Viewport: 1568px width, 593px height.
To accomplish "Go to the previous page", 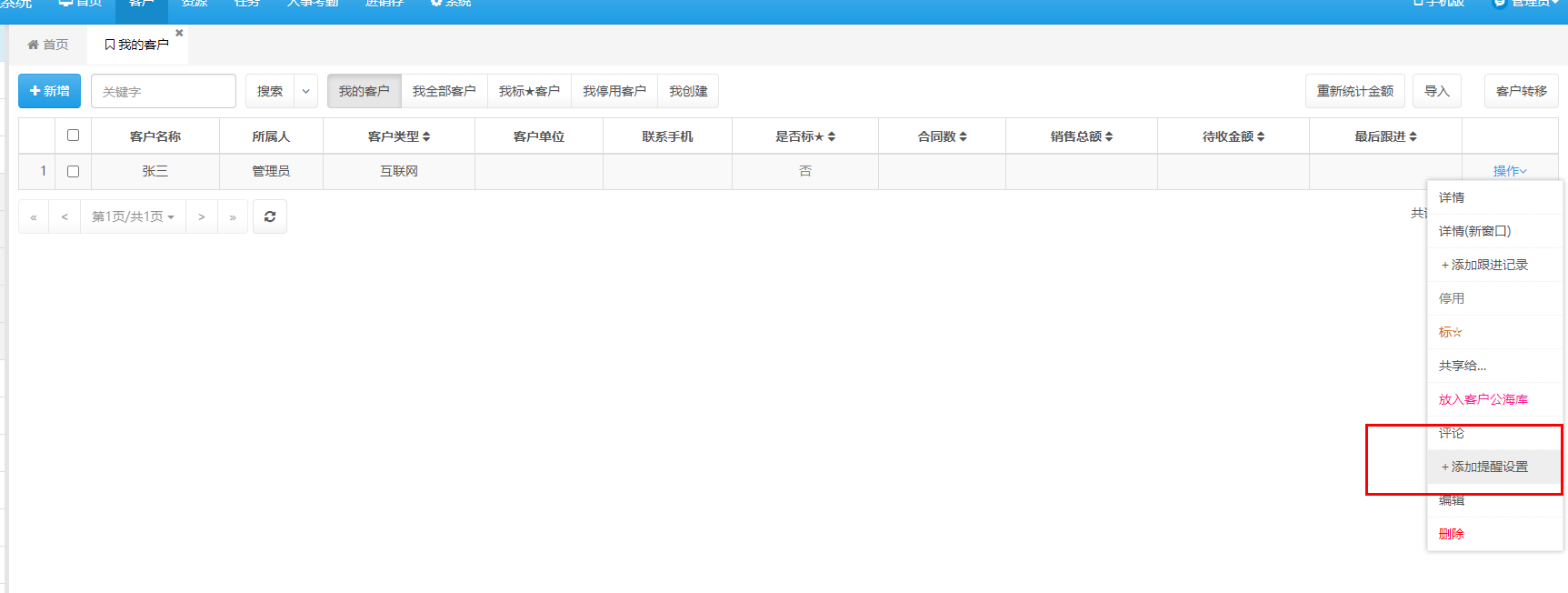I will tap(65, 216).
